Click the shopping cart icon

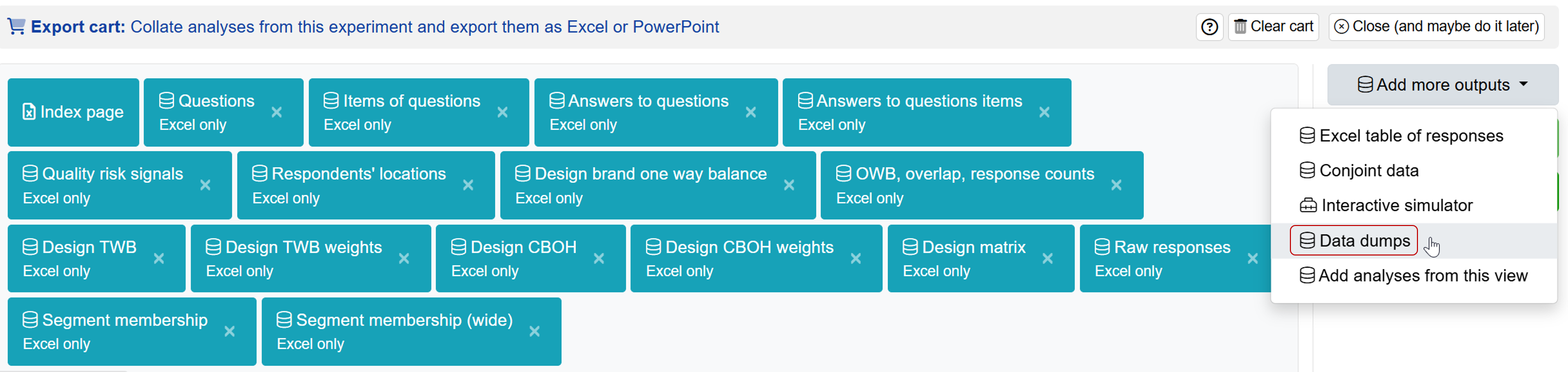point(17,26)
